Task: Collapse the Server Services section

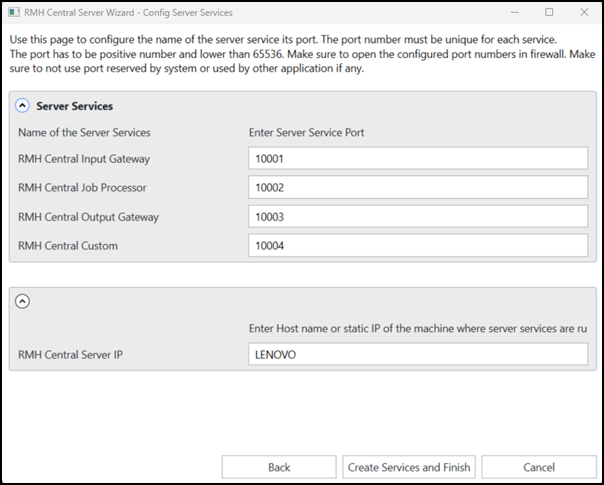Action: coord(22,106)
